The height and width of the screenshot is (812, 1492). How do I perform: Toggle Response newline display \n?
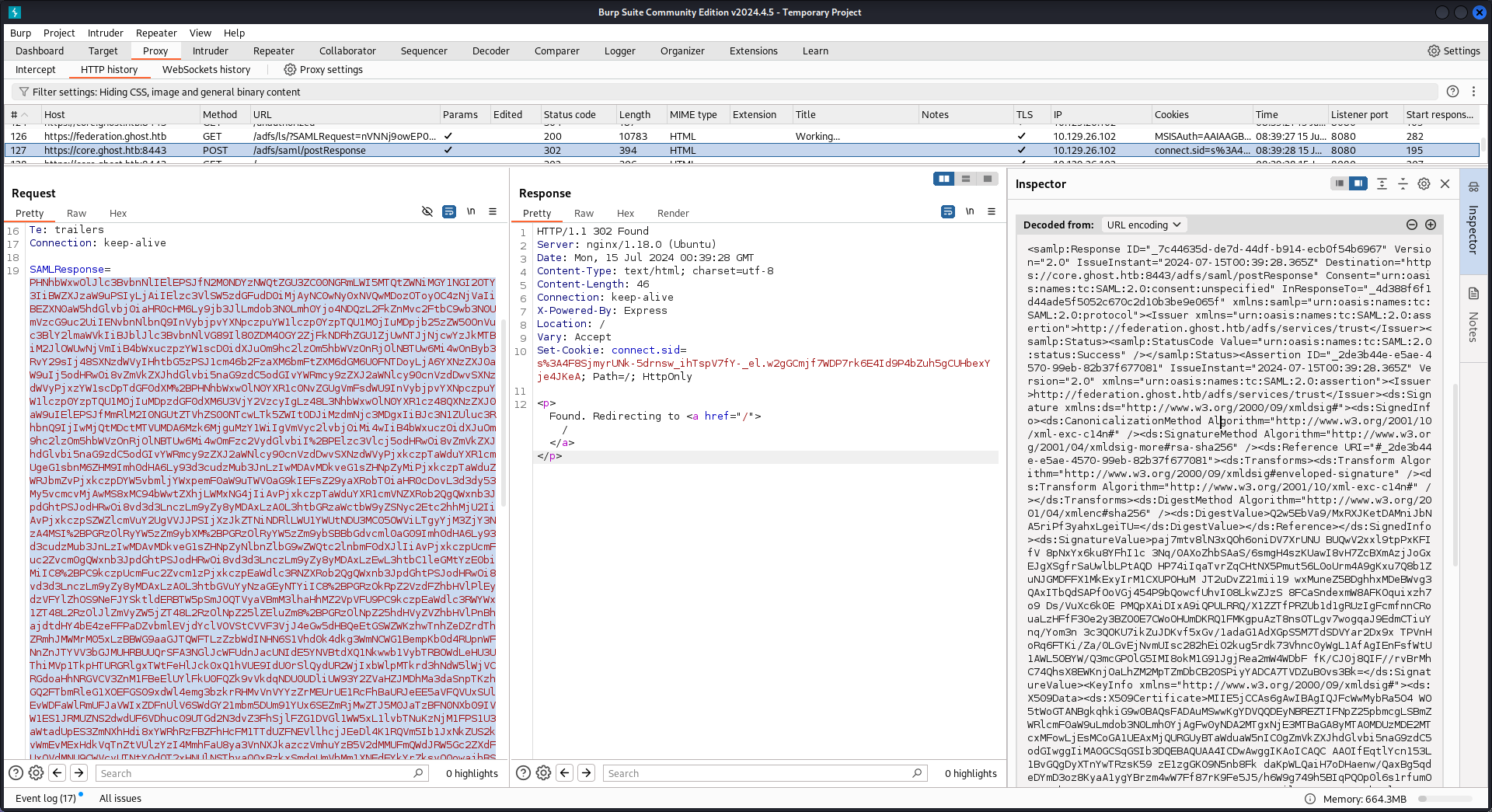click(x=970, y=211)
